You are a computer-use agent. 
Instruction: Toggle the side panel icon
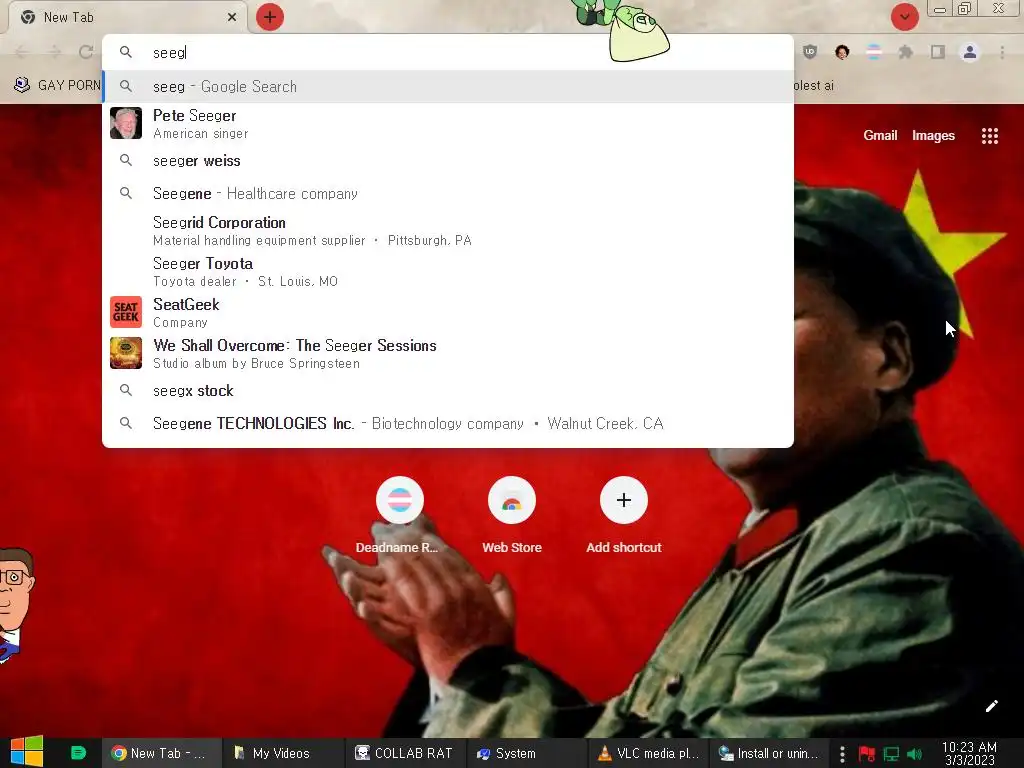(x=938, y=52)
